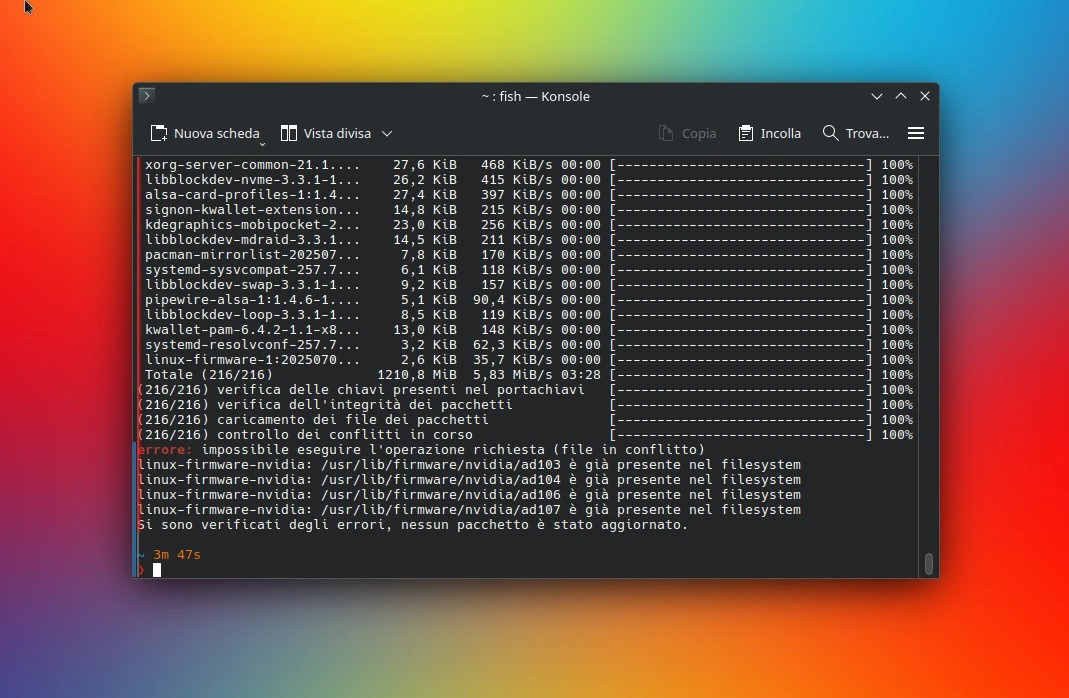Click the Nuova scheda terminal icon
The width and height of the screenshot is (1069, 698).
point(158,132)
